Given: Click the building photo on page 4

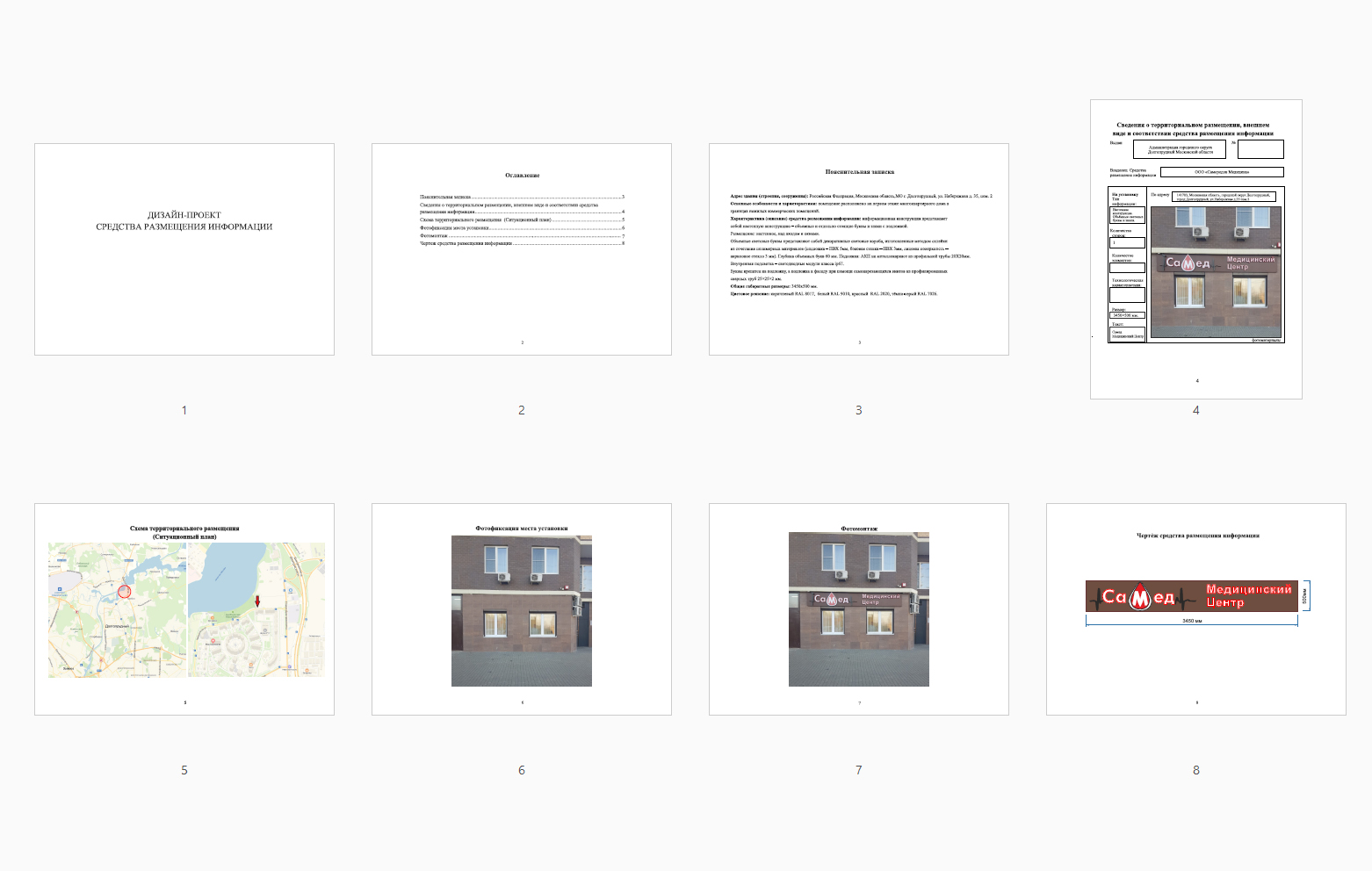Looking at the screenshot, I should (1216, 272).
